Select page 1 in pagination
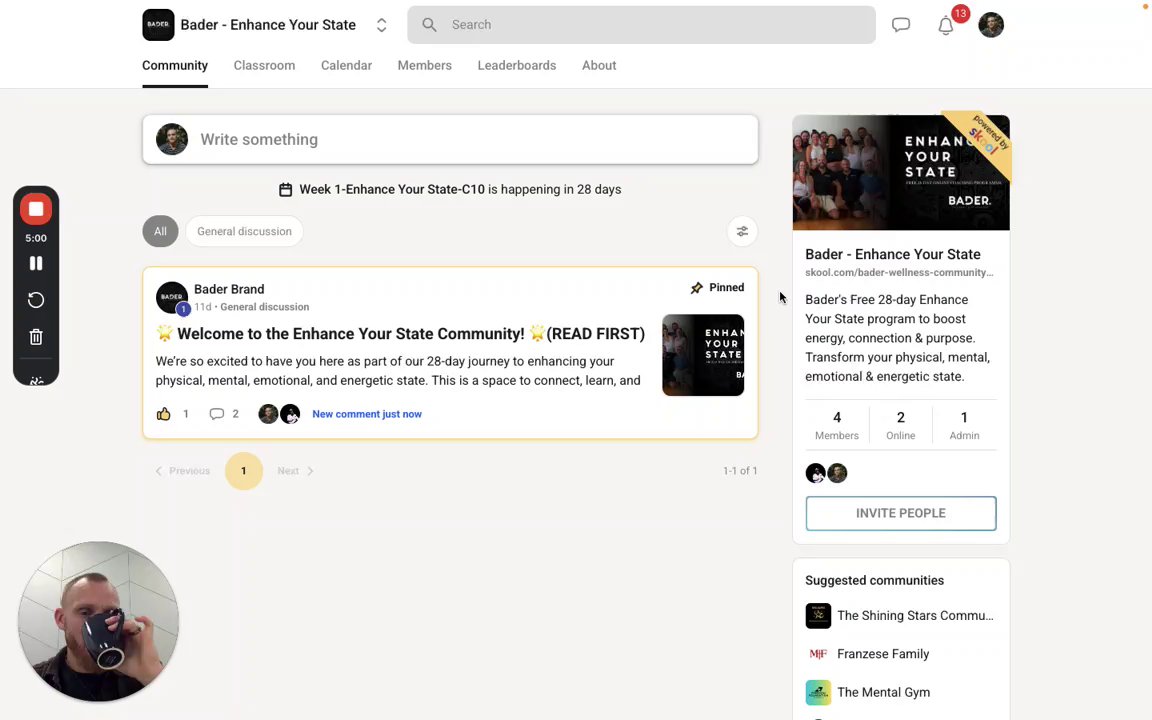The image size is (1152, 720). 244,471
